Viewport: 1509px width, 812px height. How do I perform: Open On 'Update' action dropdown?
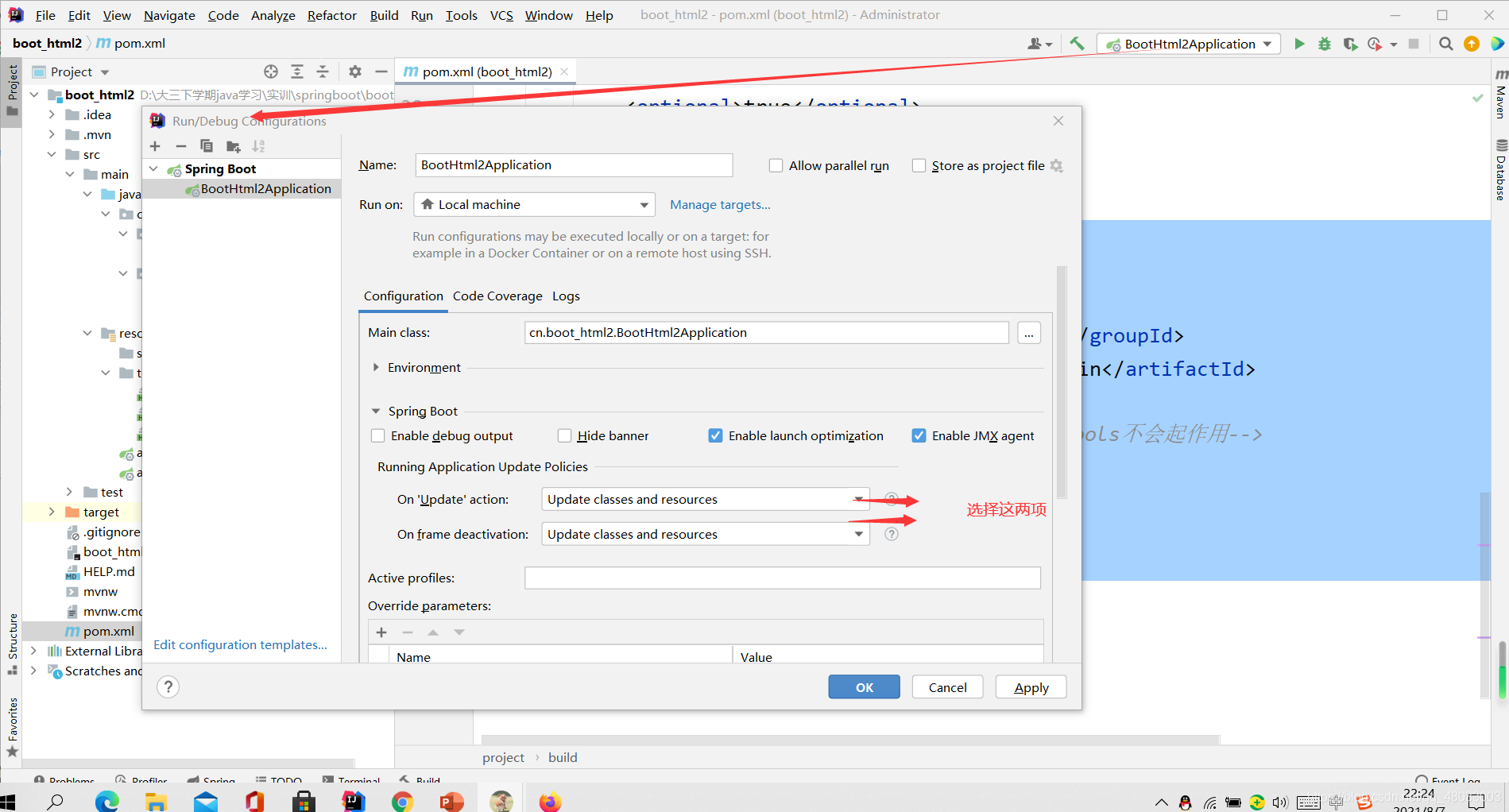(x=706, y=499)
